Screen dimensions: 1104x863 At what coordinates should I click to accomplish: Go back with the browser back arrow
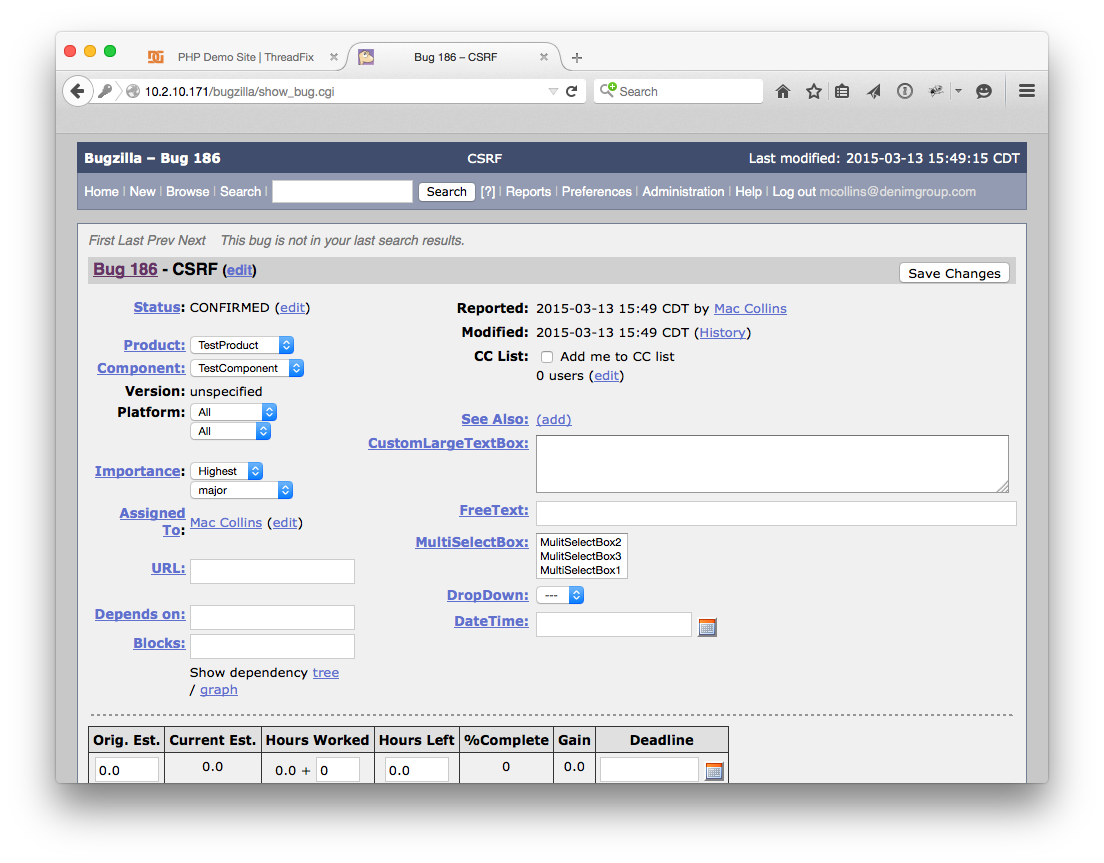pos(77,91)
